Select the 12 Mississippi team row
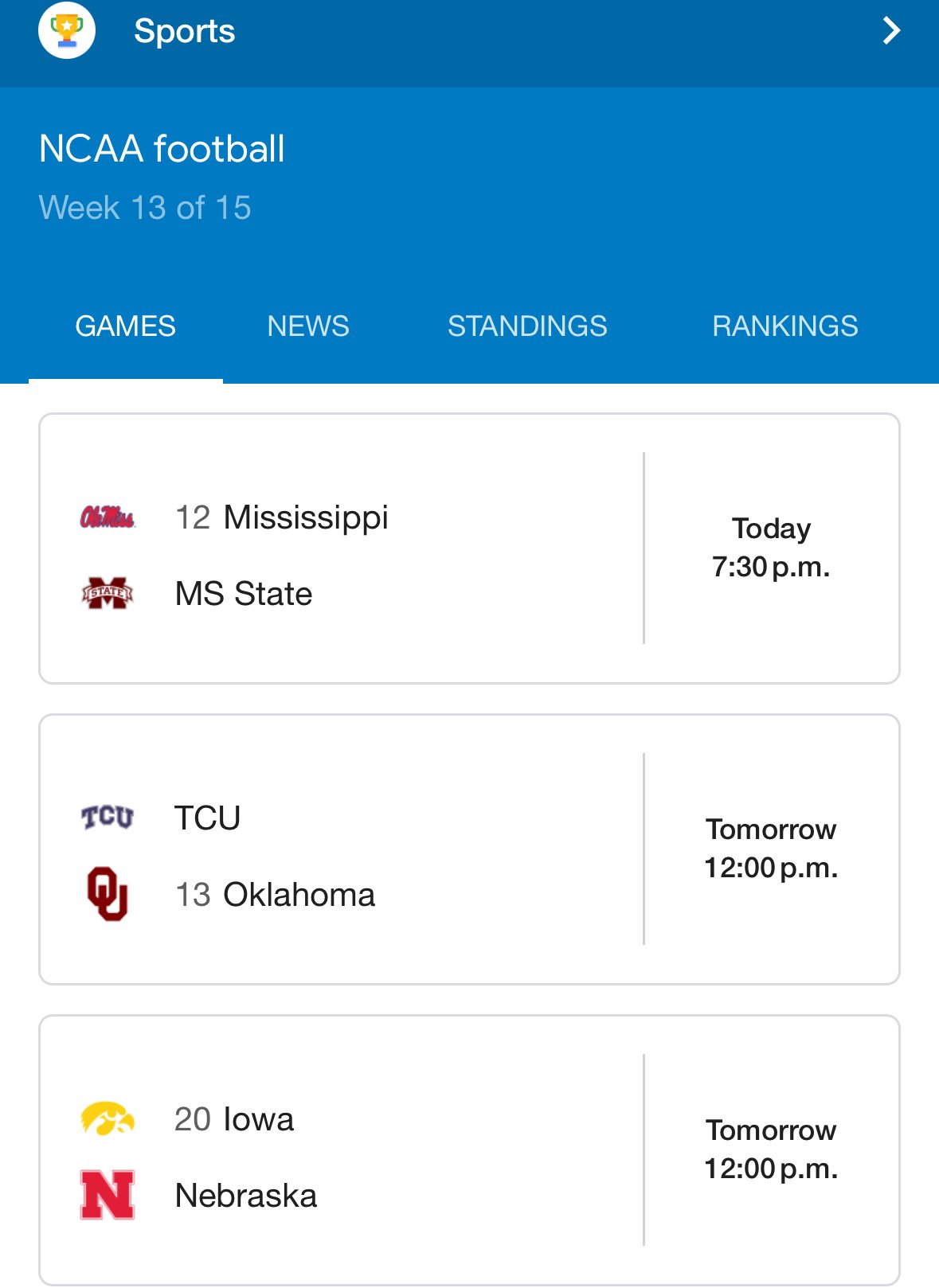The width and height of the screenshot is (939, 1288). pyautogui.click(x=282, y=517)
